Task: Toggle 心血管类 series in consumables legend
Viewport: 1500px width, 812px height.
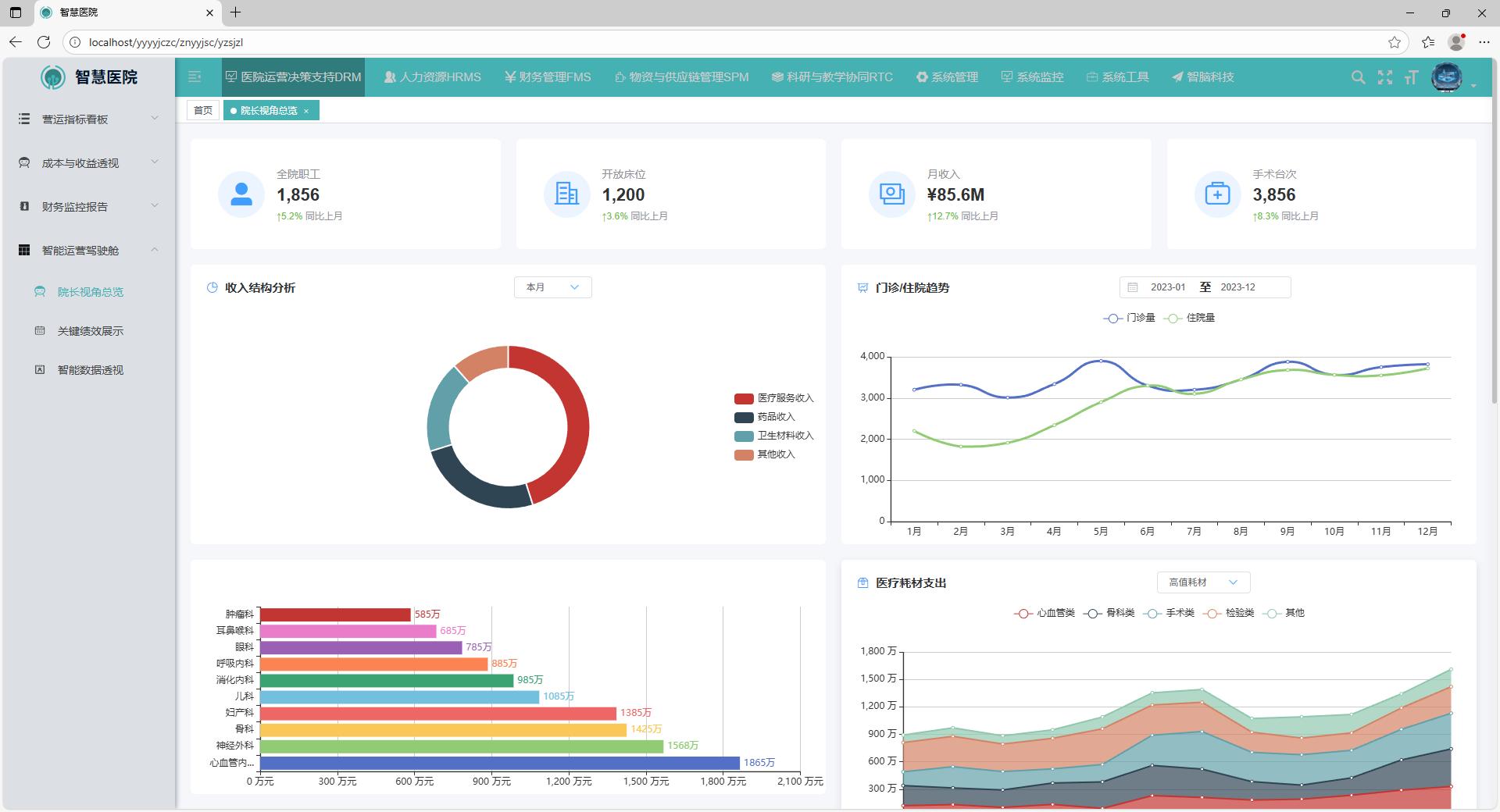Action: click(x=1044, y=613)
